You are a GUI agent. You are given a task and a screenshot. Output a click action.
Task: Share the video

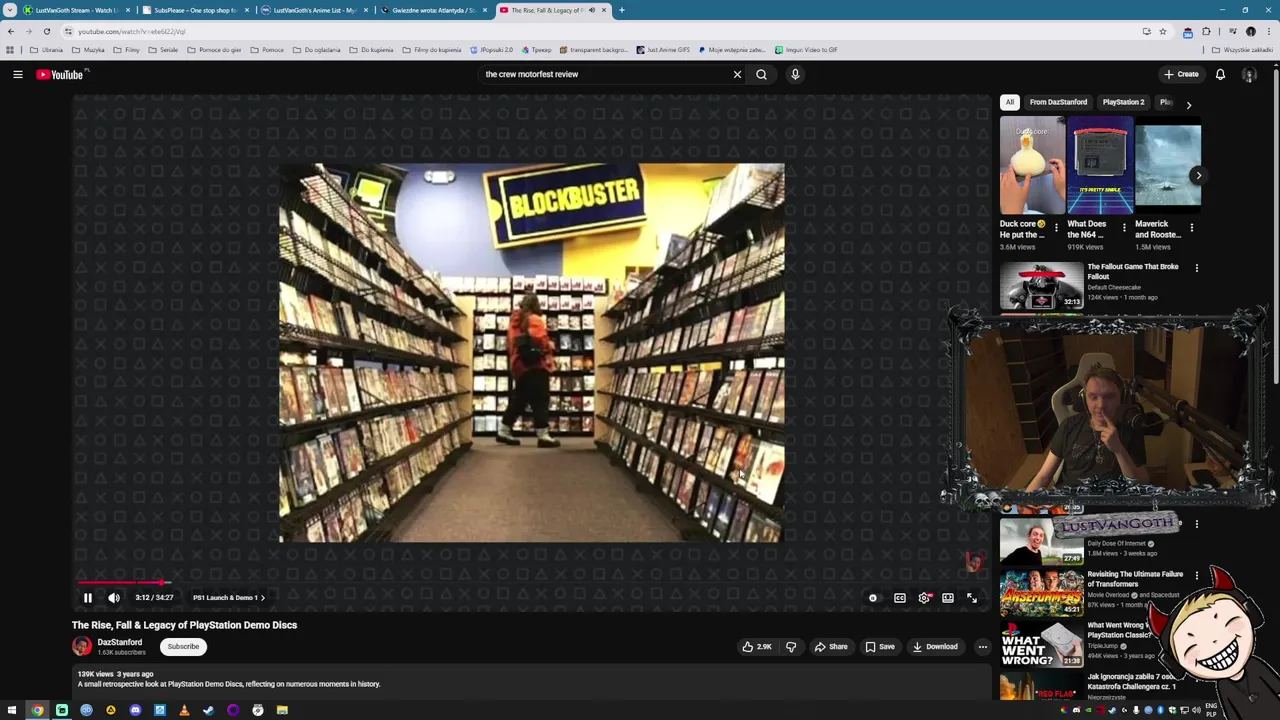pos(830,647)
